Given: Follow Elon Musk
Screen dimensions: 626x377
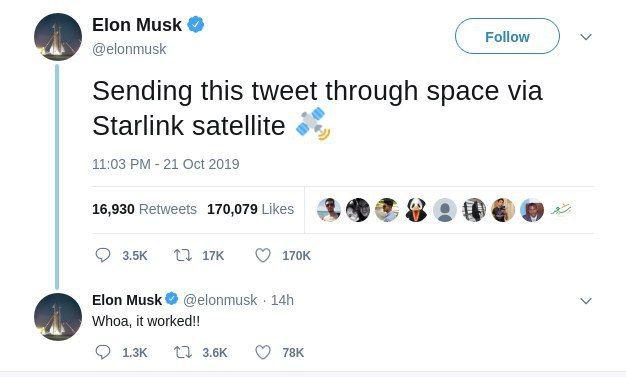Looking at the screenshot, I should point(507,36).
